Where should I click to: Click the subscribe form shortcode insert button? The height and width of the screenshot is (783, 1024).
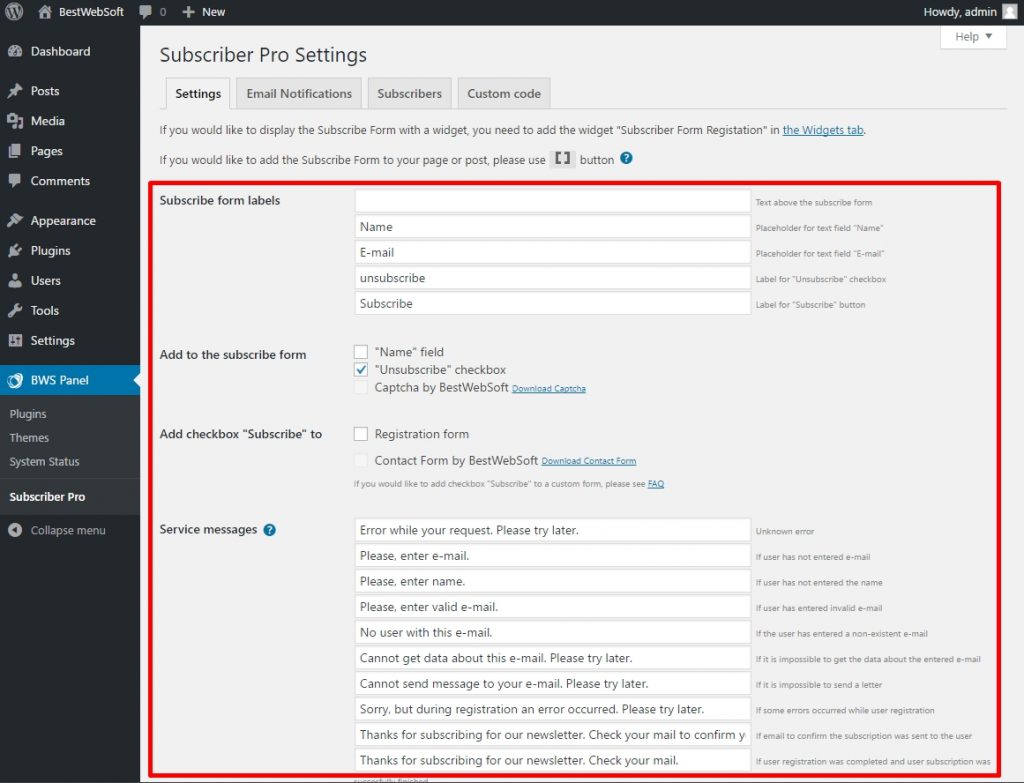click(563, 158)
